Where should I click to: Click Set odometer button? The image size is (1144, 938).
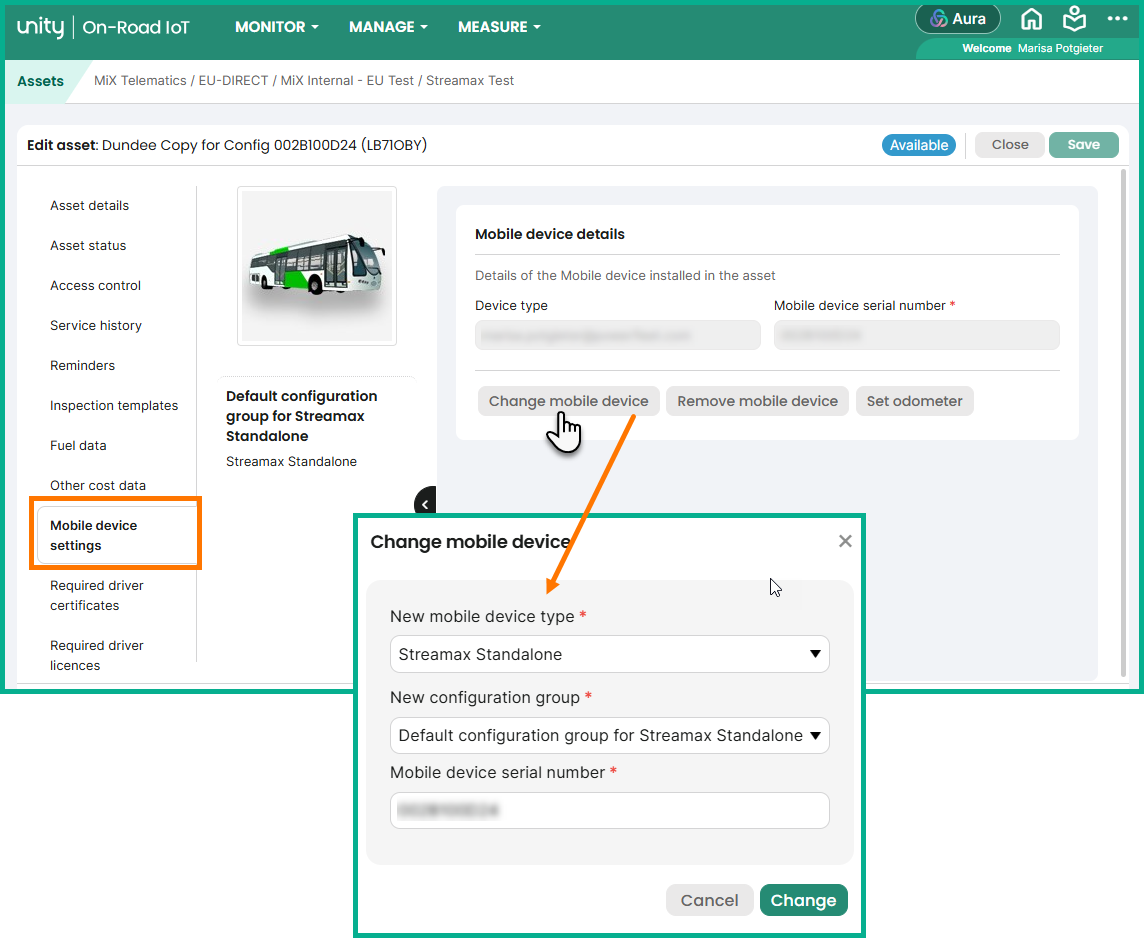(x=914, y=401)
